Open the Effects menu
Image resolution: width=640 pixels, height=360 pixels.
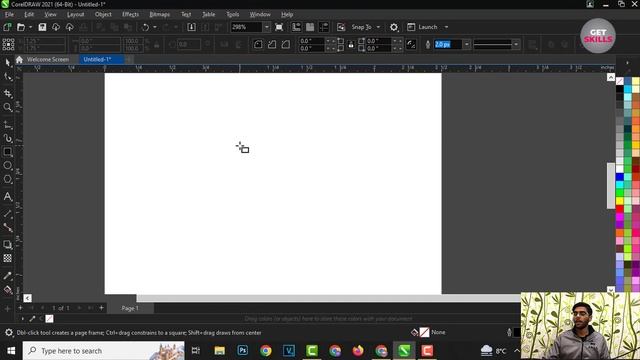pos(130,14)
